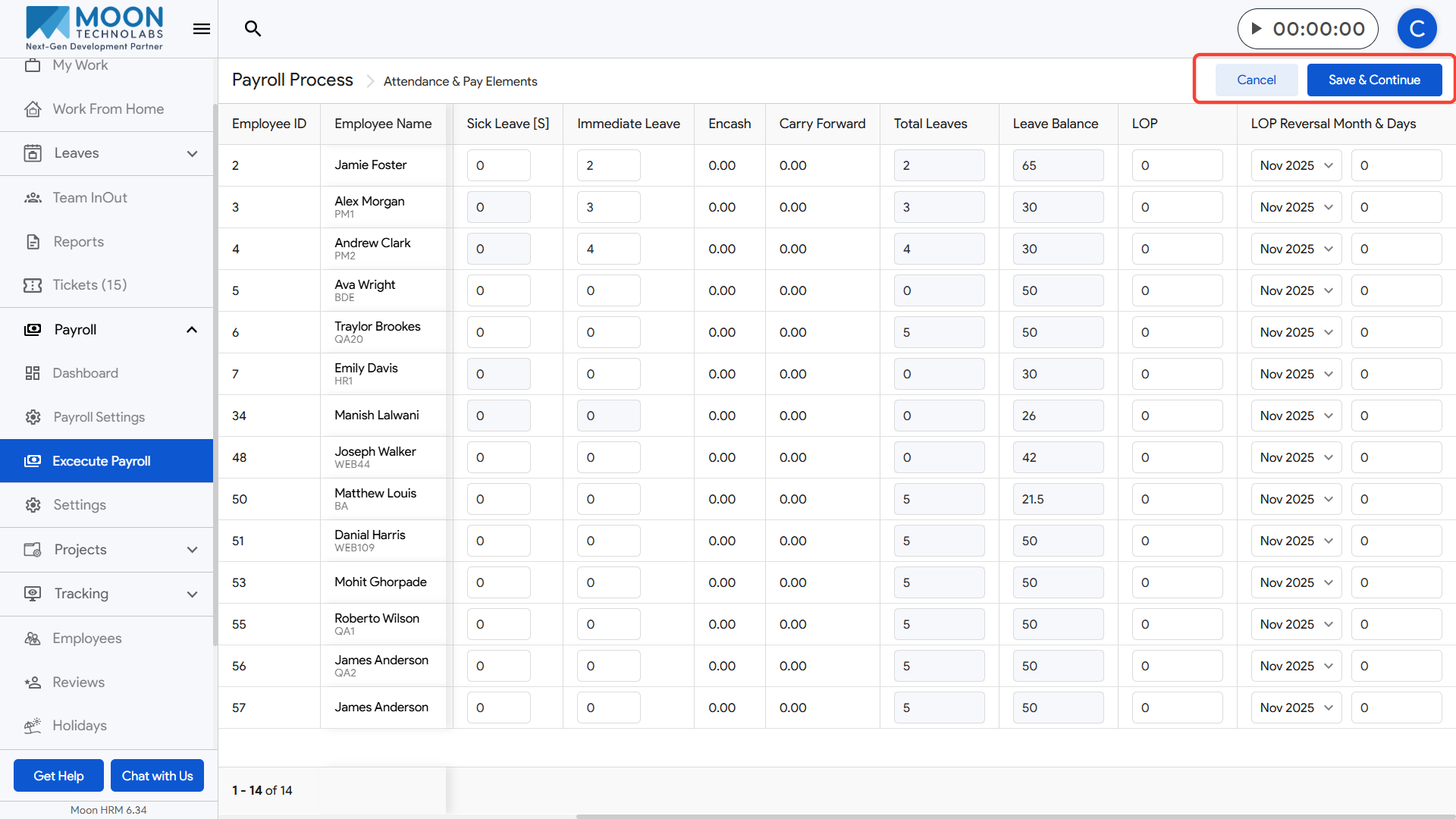Open Employees in sidebar
Image resolution: width=1456 pixels, height=819 pixels.
[86, 639]
